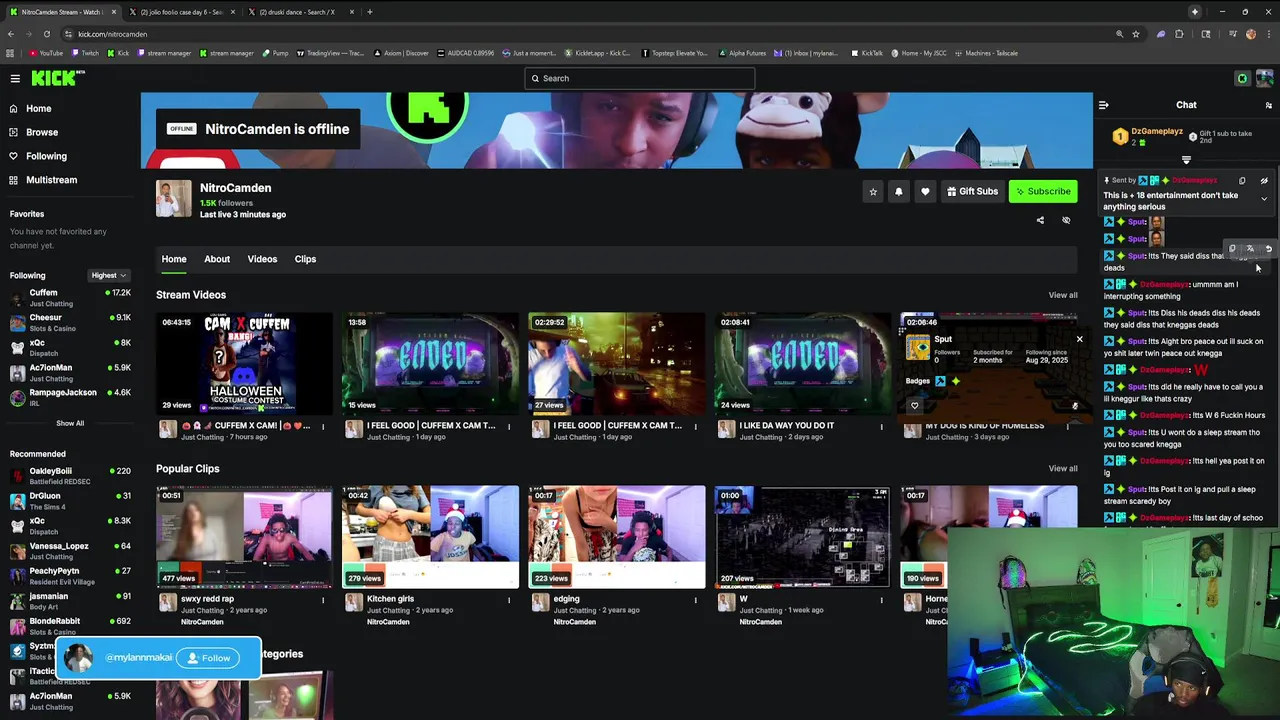This screenshot has height=720, width=1280.
Task: Open jasmanian in Recommended
Action: [x=70, y=601]
